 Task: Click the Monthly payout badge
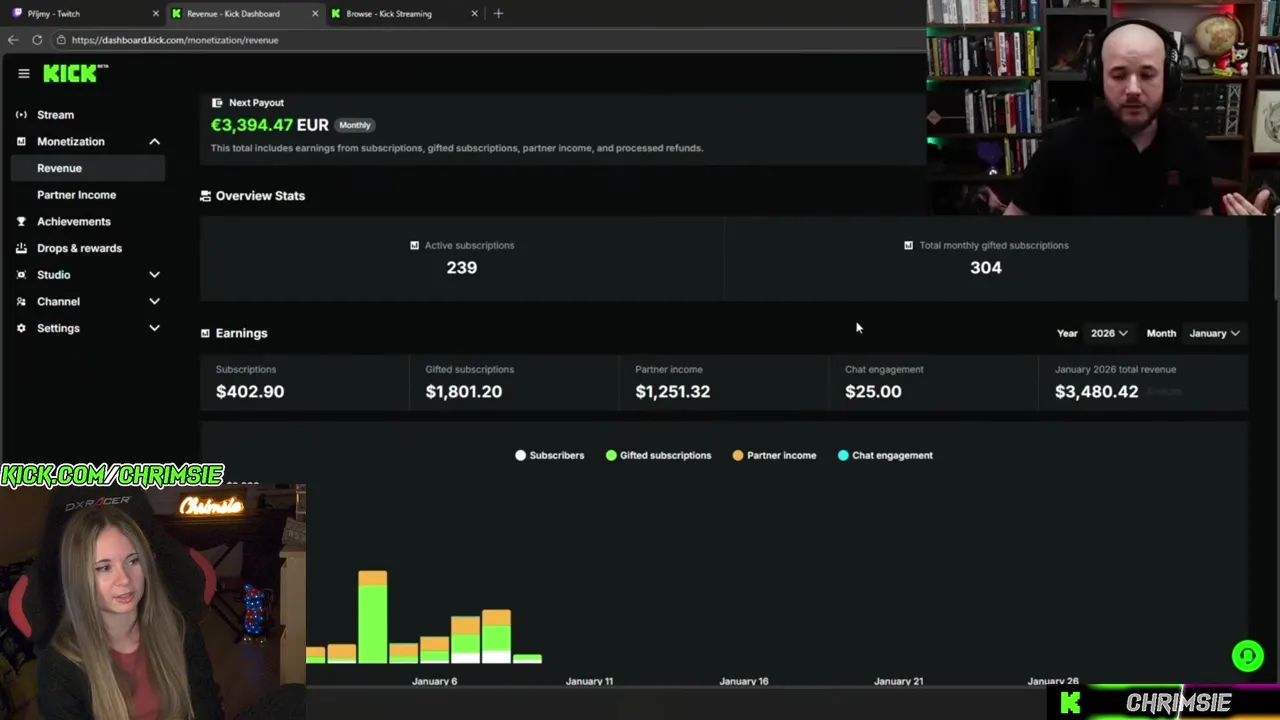(355, 125)
